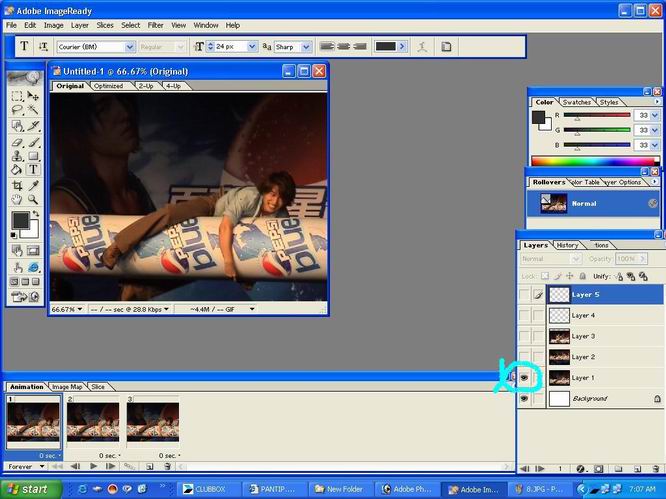
Task: Swap foreground and background colors arrow
Action: (x=36, y=214)
